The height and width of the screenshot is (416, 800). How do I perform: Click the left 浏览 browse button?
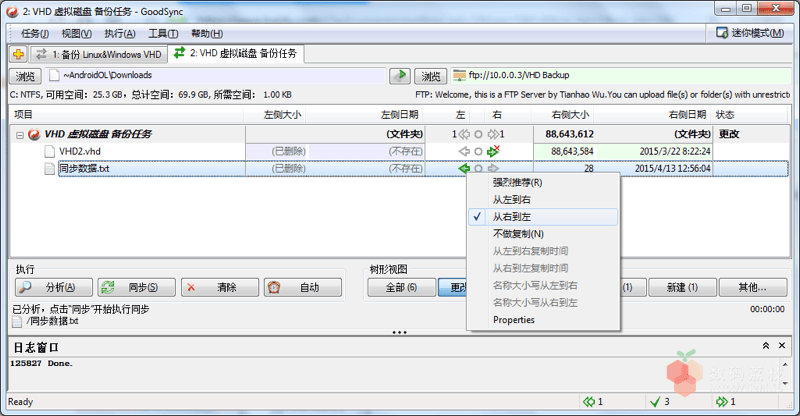pyautogui.click(x=26, y=76)
